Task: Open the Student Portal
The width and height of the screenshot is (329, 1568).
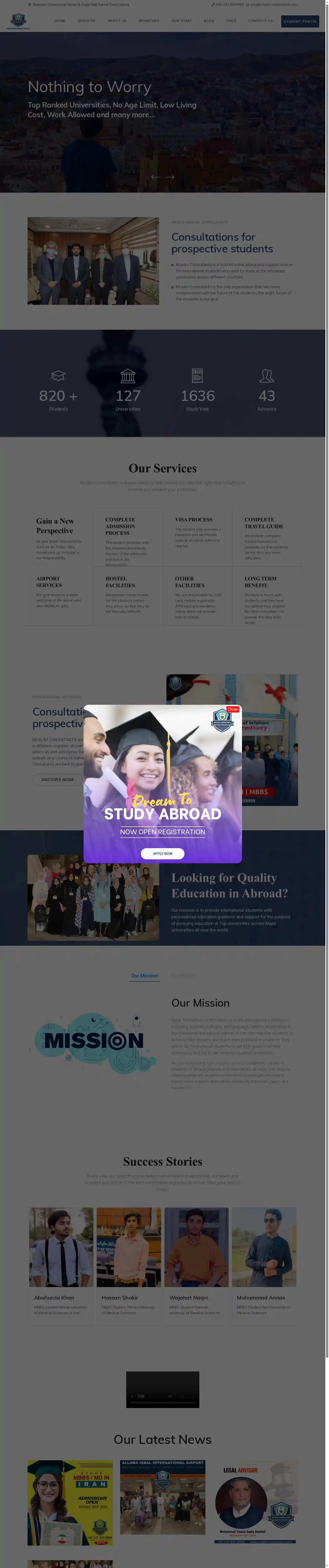Action: [x=300, y=21]
